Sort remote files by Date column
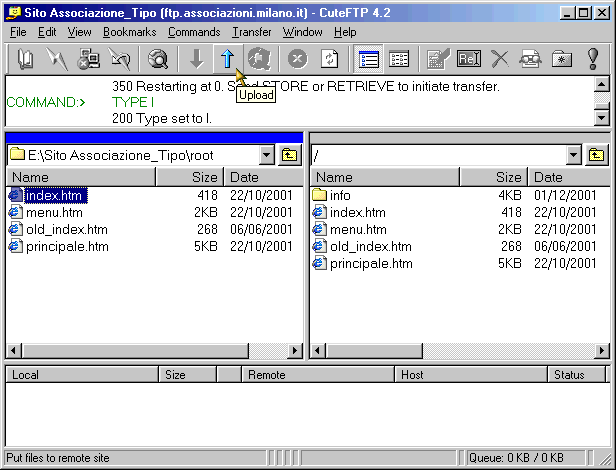616x470 pixels. (x=569, y=177)
